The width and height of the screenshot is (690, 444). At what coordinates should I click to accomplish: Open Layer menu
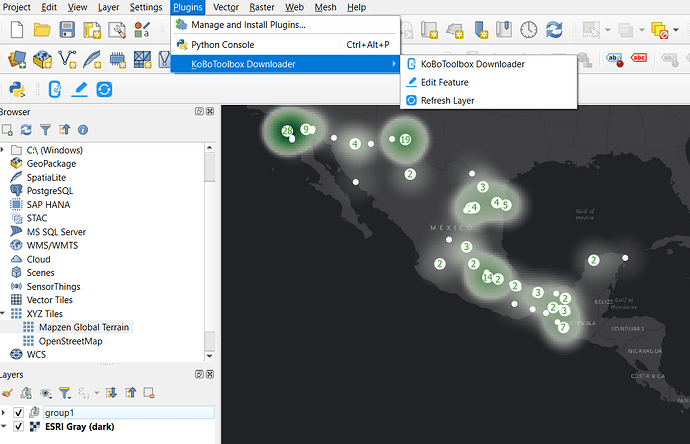pos(108,7)
